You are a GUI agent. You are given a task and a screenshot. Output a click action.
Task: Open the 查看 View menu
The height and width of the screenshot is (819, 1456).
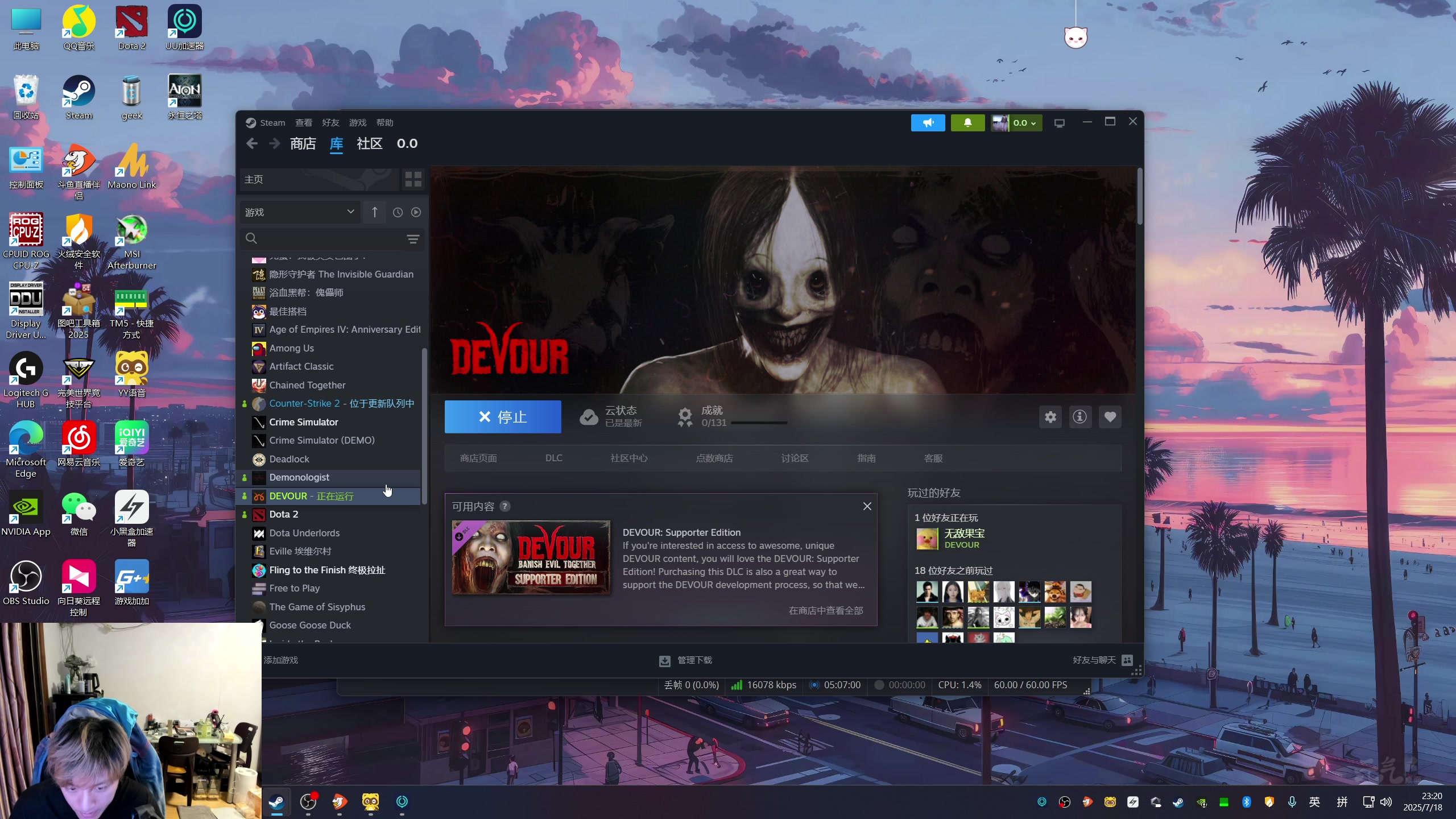click(304, 123)
